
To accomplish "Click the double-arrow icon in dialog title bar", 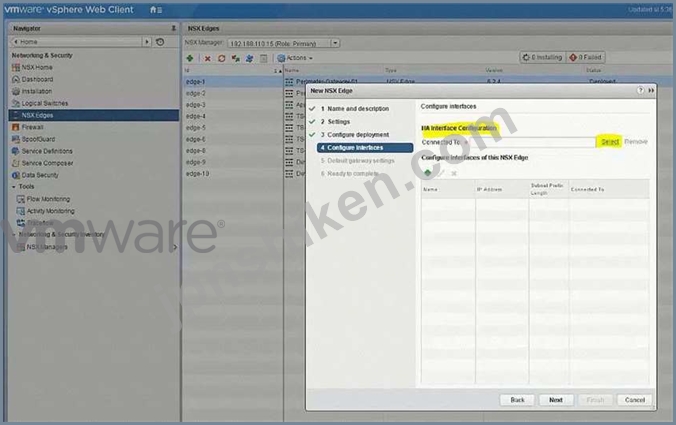I will coord(651,90).
